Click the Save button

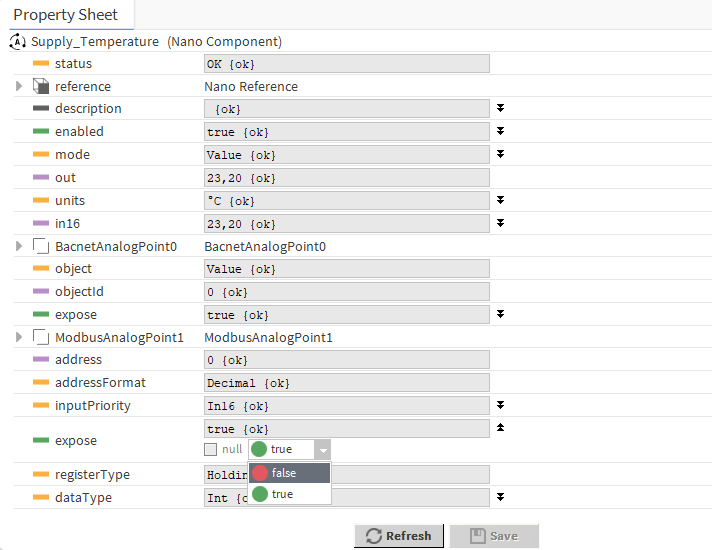click(x=493, y=536)
